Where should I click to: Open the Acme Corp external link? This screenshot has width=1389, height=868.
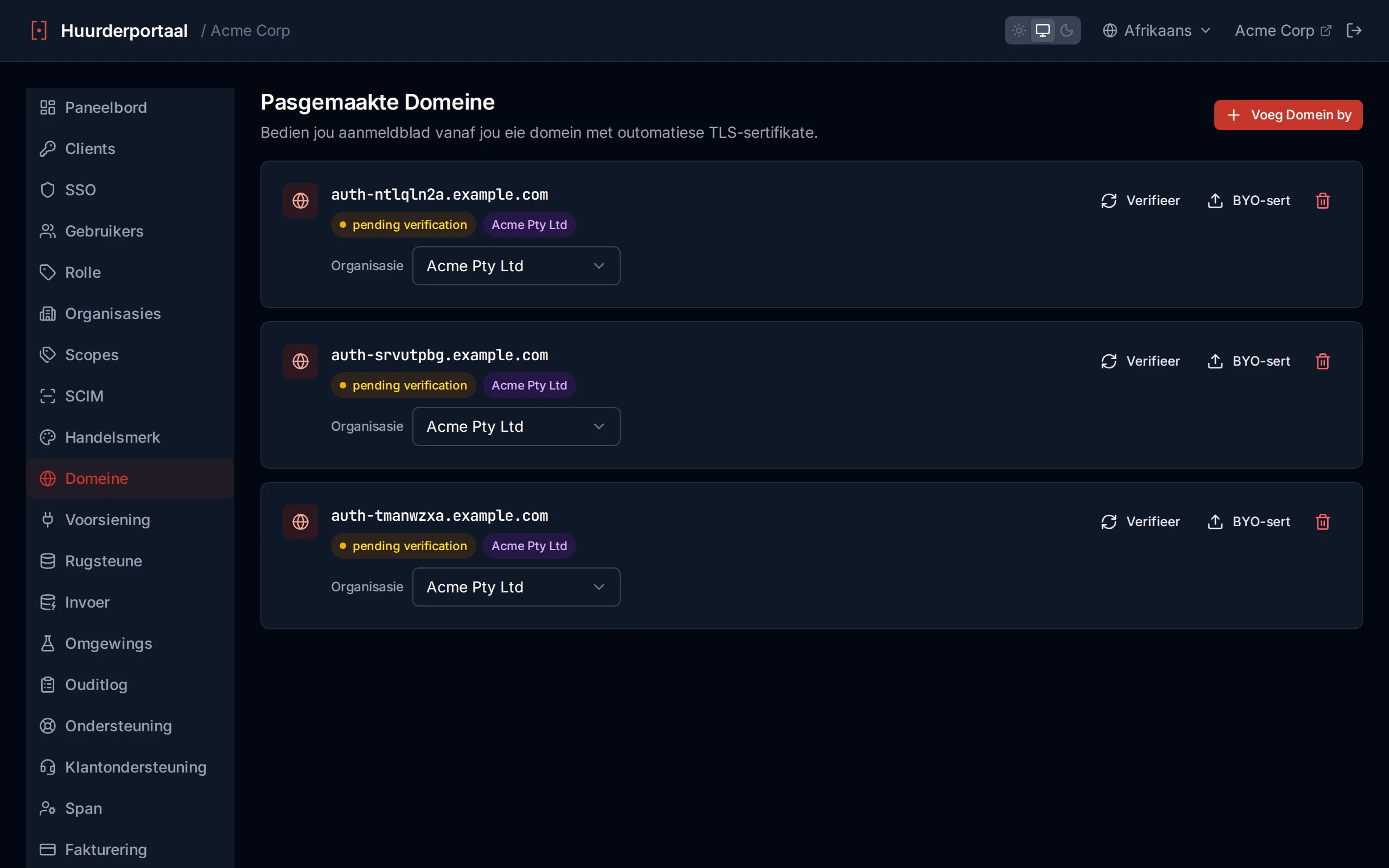[x=1283, y=30]
